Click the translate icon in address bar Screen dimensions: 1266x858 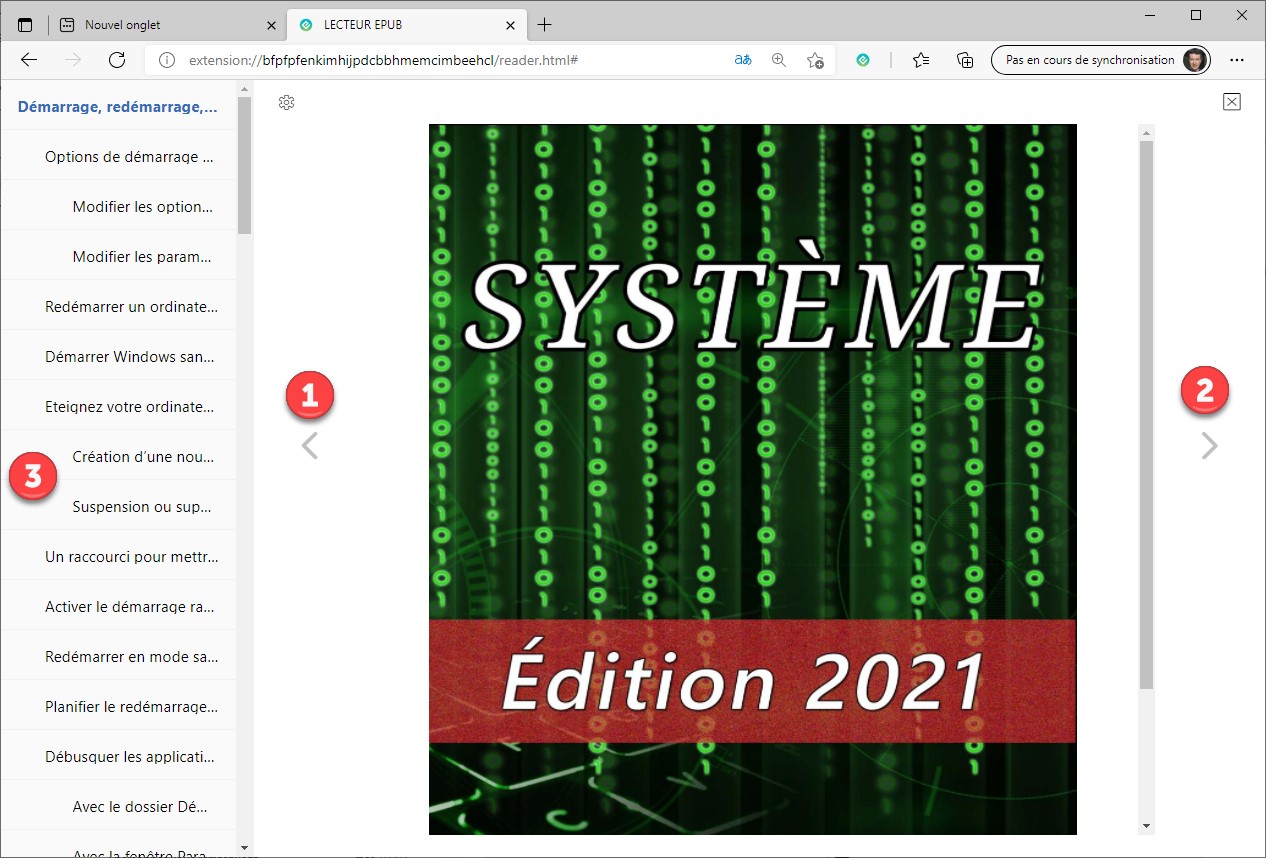coord(742,60)
